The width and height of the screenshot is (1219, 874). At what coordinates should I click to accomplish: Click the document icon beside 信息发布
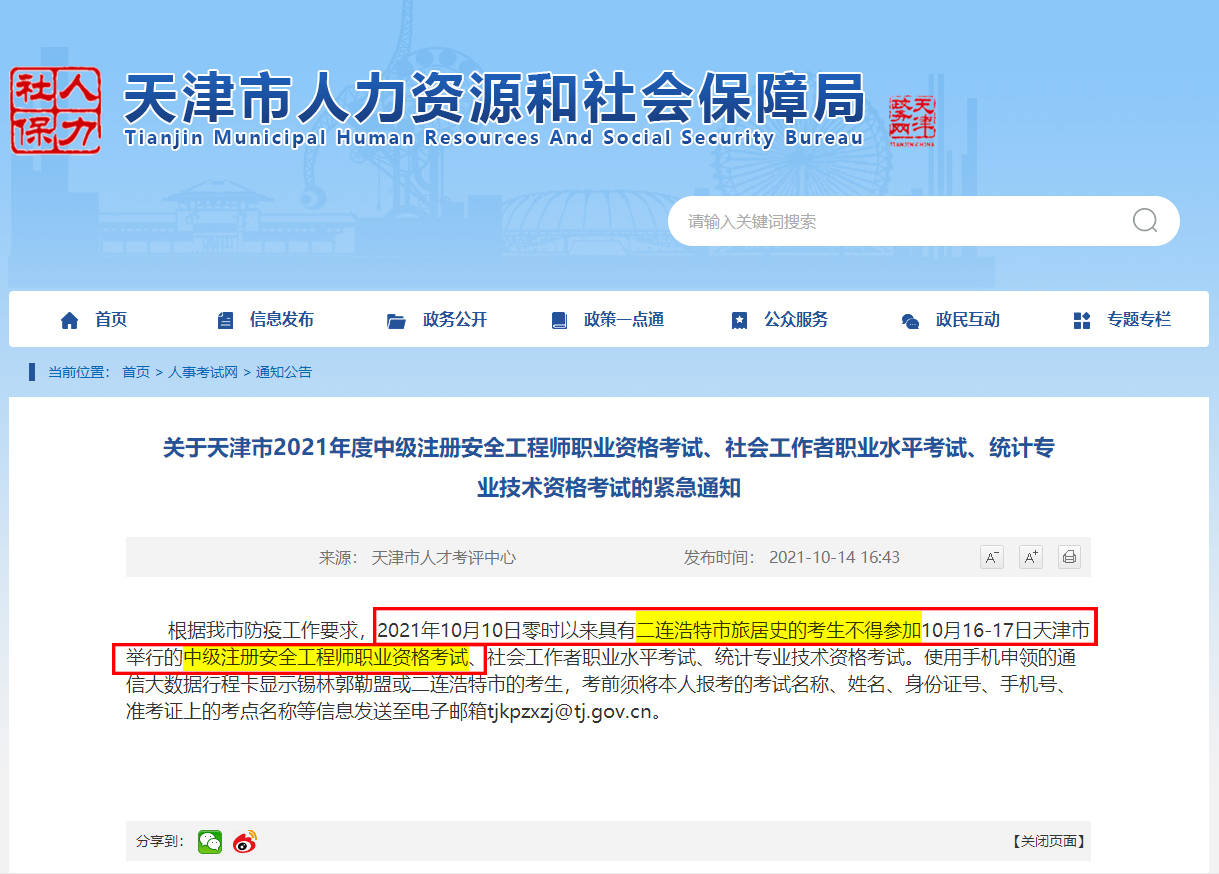tap(225, 321)
